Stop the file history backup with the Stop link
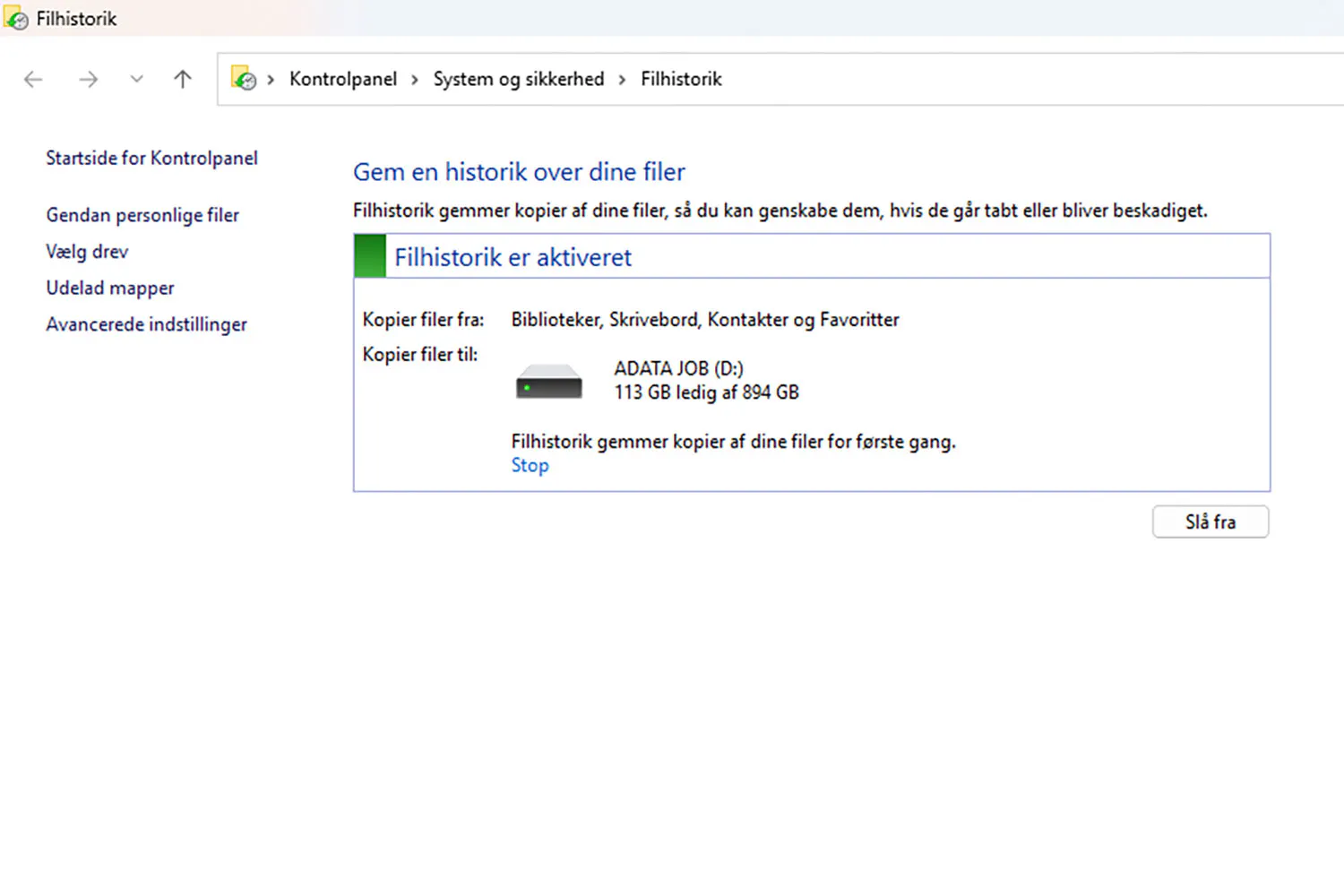The image size is (1344, 896). point(530,466)
